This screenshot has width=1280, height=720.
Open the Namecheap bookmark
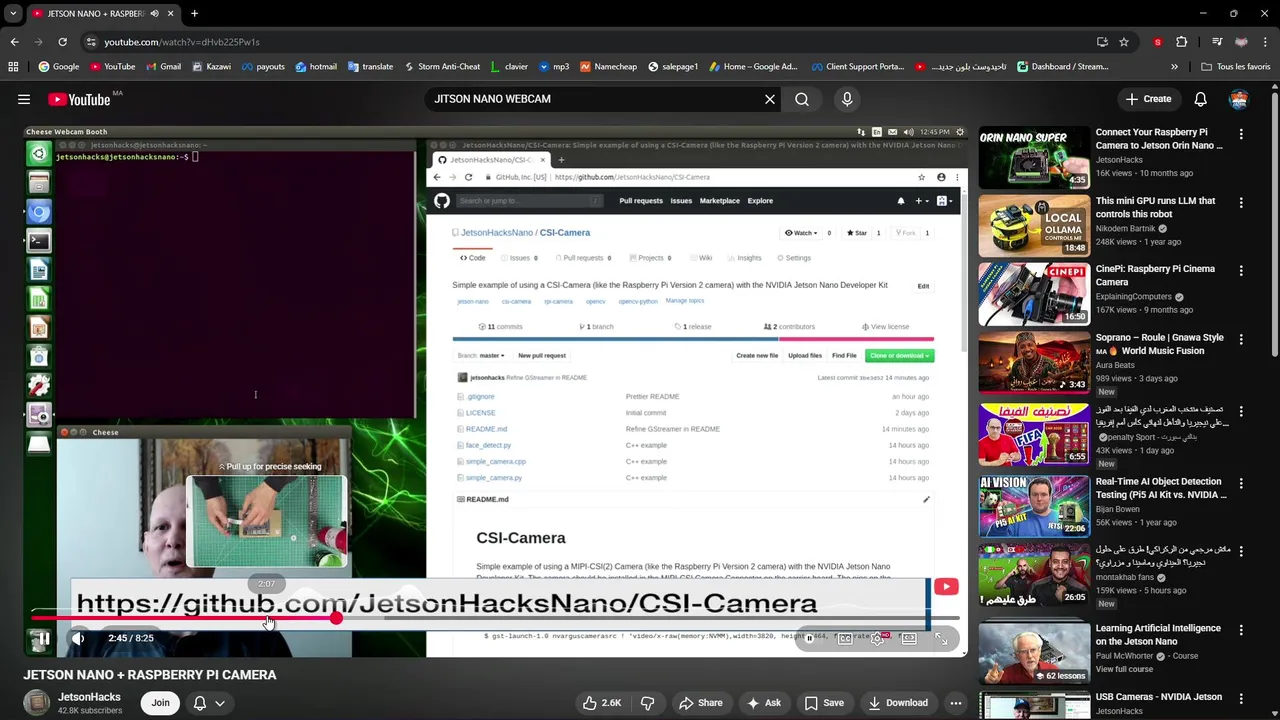[x=608, y=67]
